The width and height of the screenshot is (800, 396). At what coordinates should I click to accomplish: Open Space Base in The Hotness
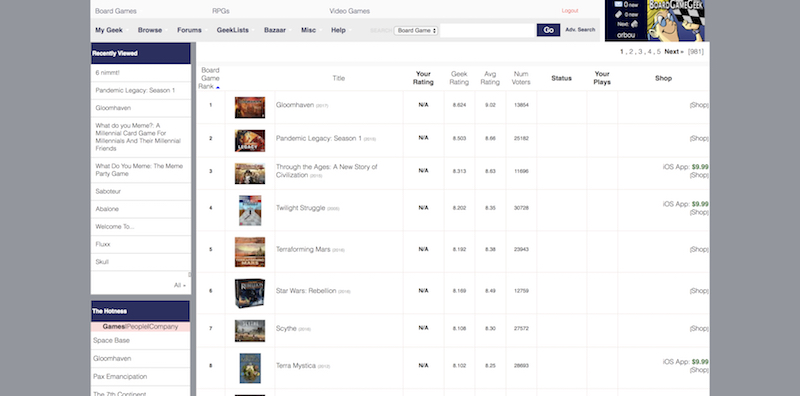(x=111, y=340)
